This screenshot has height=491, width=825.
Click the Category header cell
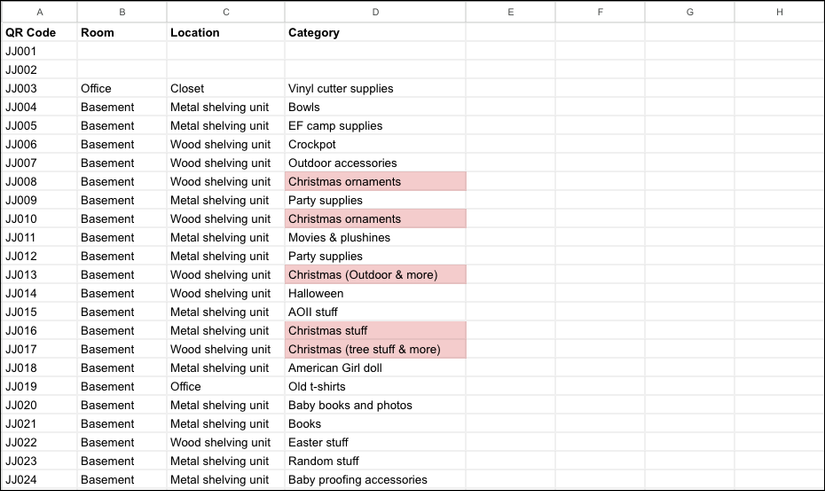tap(375, 32)
